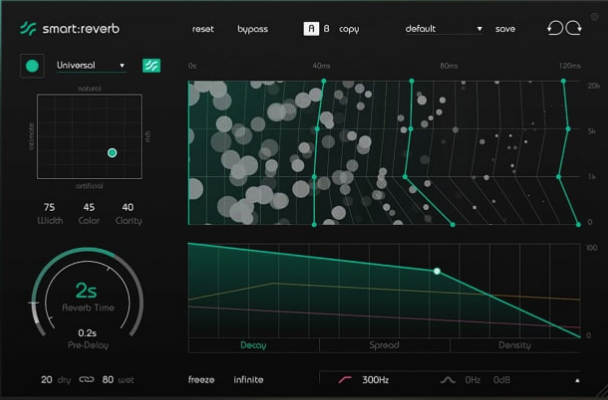Screen dimensions: 608x400
Task: Click the Width value 75
Action: point(49,207)
